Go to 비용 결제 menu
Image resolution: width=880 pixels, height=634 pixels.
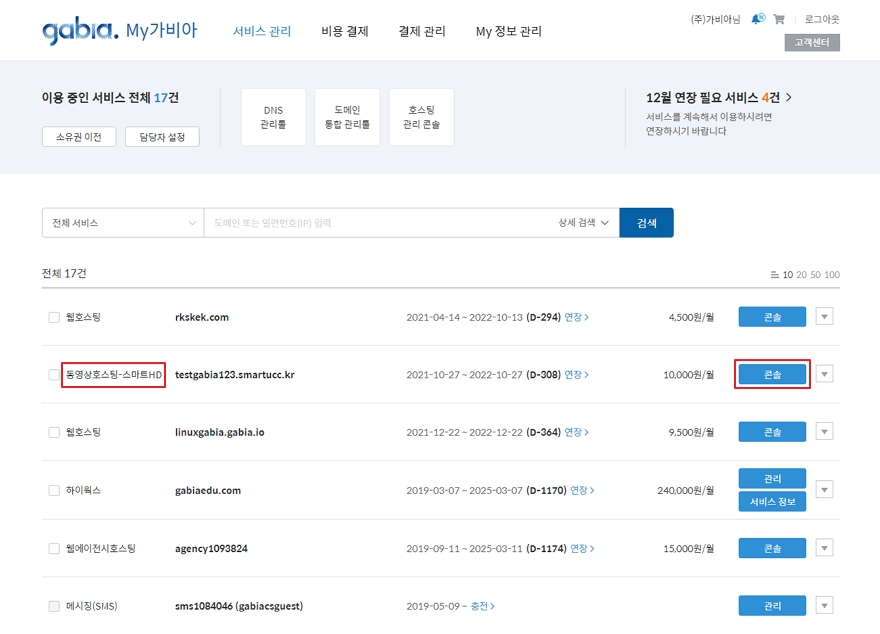click(345, 31)
